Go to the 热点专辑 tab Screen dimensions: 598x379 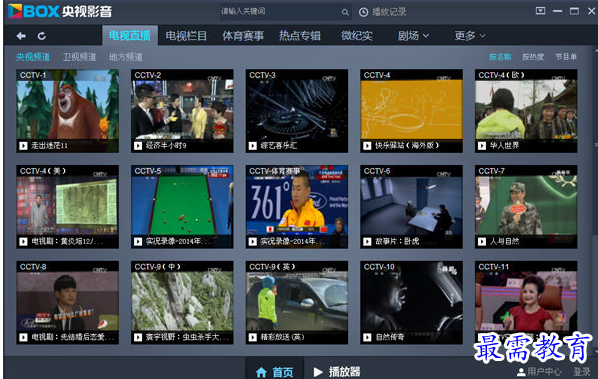click(300, 35)
